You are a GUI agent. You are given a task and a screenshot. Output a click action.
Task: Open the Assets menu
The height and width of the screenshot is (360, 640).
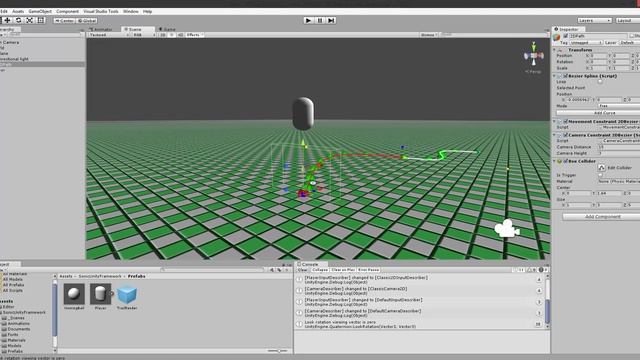coord(18,11)
